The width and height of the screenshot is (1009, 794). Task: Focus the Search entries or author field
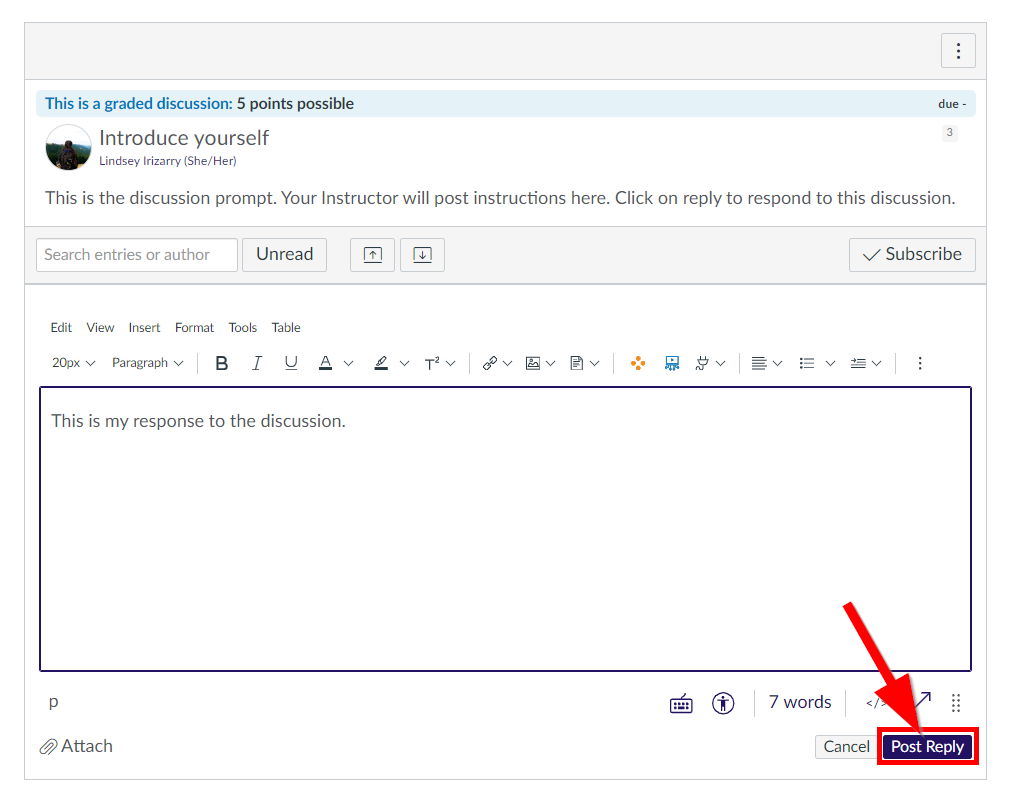(137, 255)
